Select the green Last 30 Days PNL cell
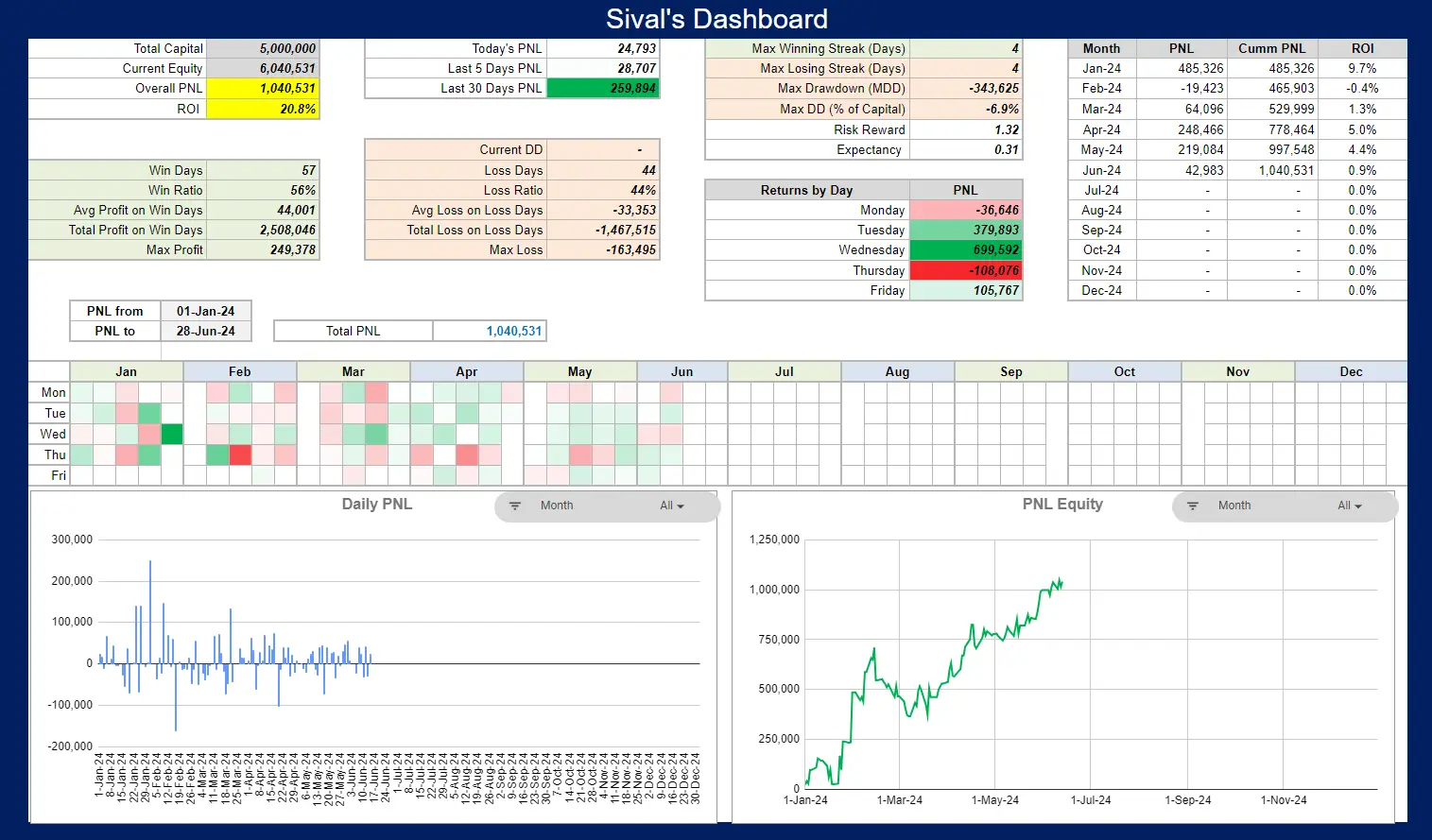Image resolution: width=1432 pixels, height=840 pixels. (602, 88)
